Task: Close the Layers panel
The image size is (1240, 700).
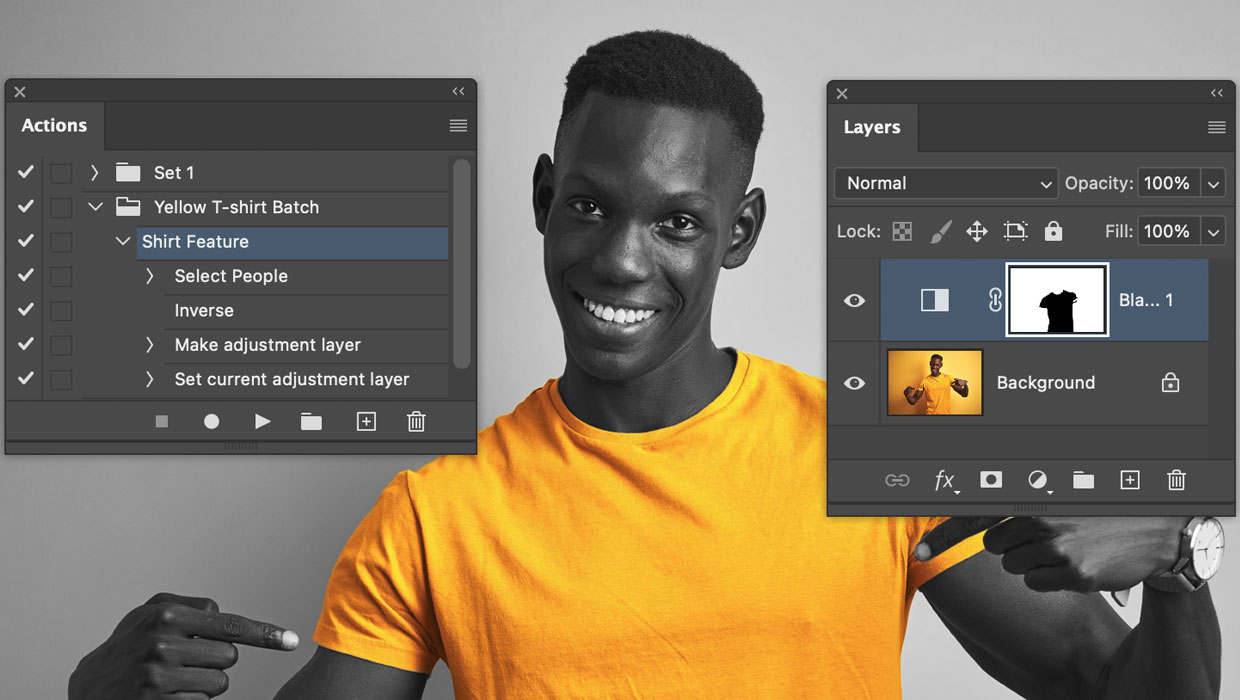Action: [842, 94]
